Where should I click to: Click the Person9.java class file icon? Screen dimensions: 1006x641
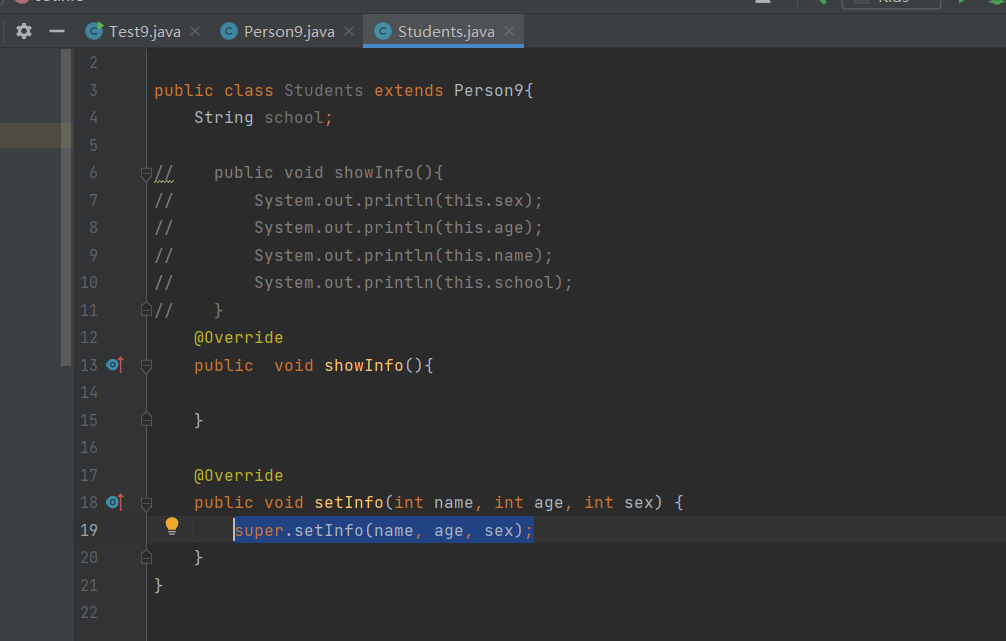229,31
